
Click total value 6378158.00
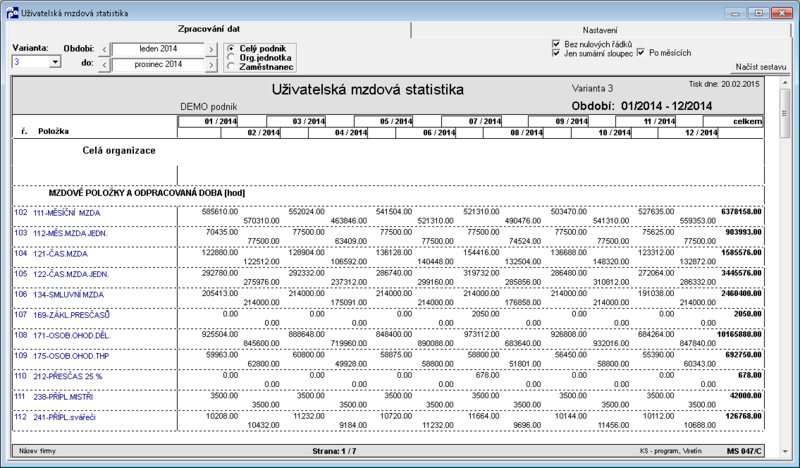point(741,211)
